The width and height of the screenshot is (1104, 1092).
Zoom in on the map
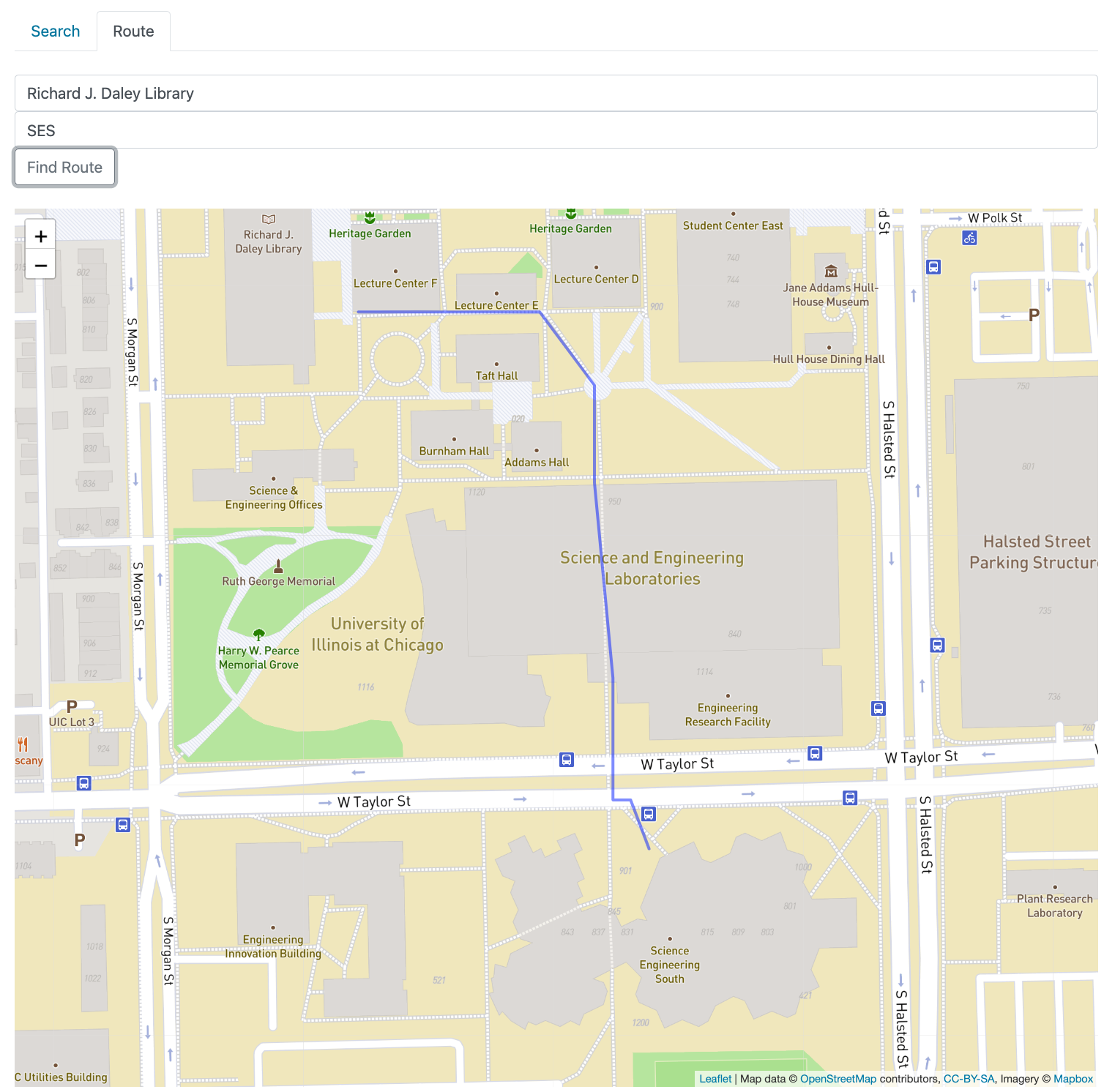(x=41, y=236)
